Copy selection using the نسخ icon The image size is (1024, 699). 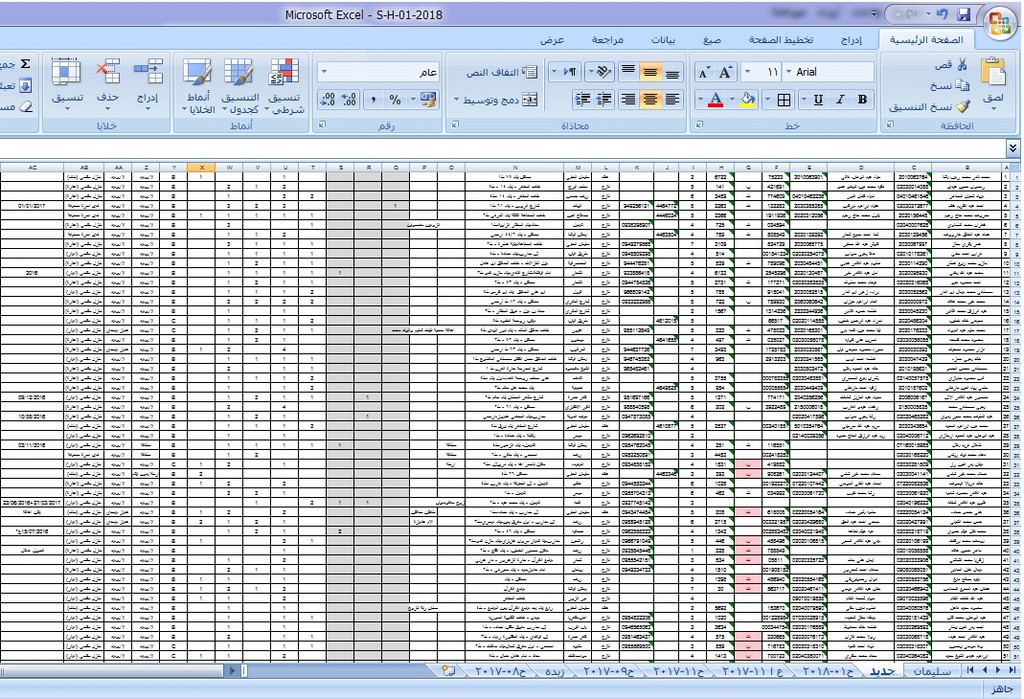[x=962, y=85]
